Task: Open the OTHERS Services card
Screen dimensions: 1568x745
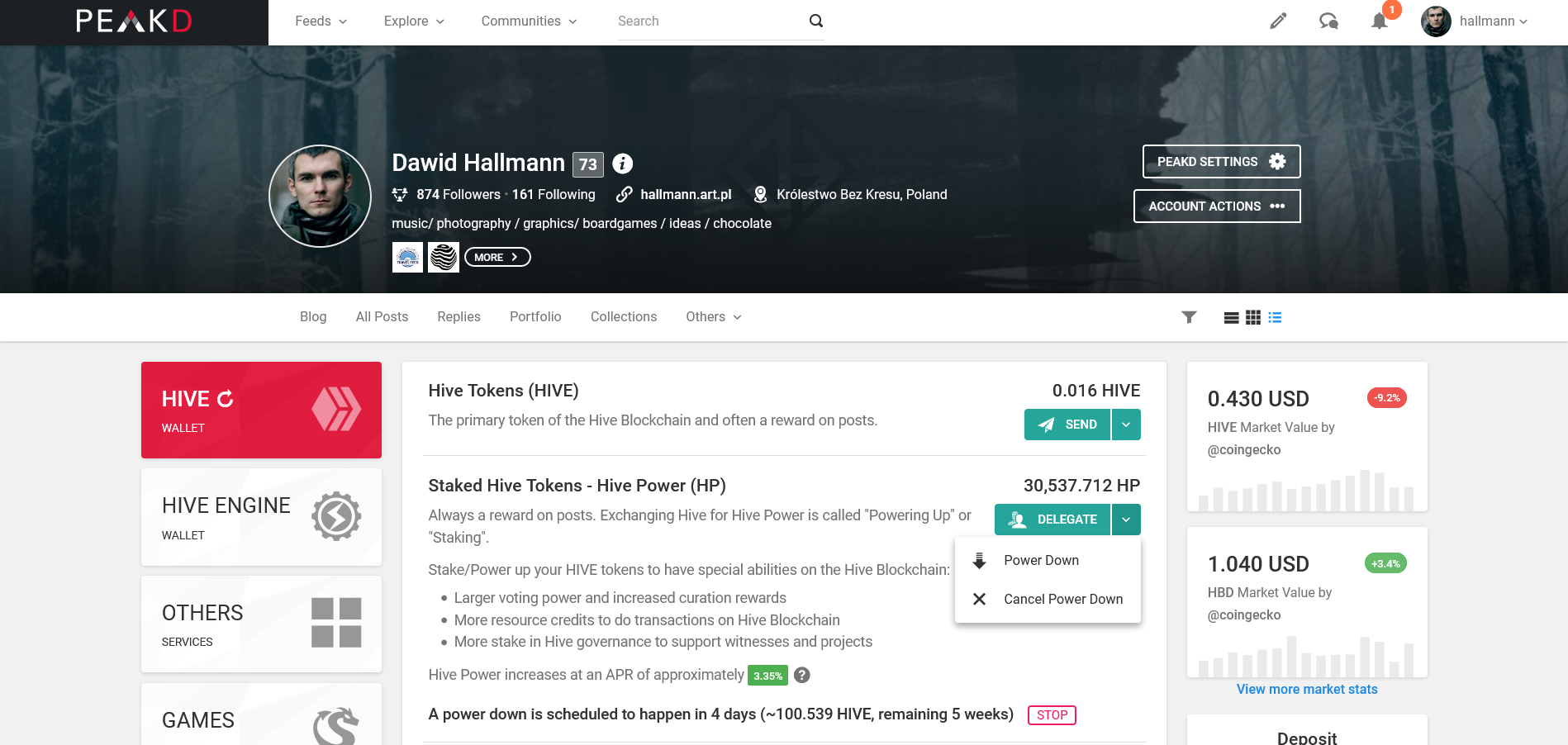Action: click(x=261, y=624)
